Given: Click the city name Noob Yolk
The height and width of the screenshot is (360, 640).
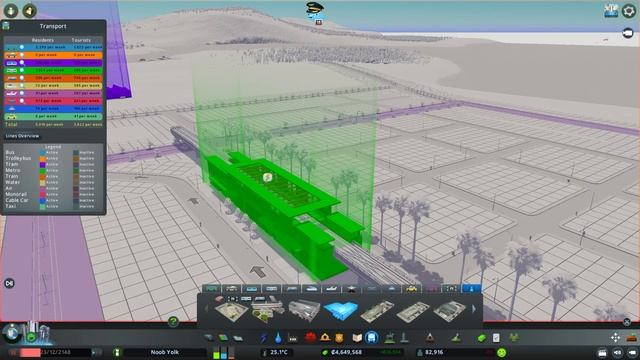Looking at the screenshot, I should 164,352.
